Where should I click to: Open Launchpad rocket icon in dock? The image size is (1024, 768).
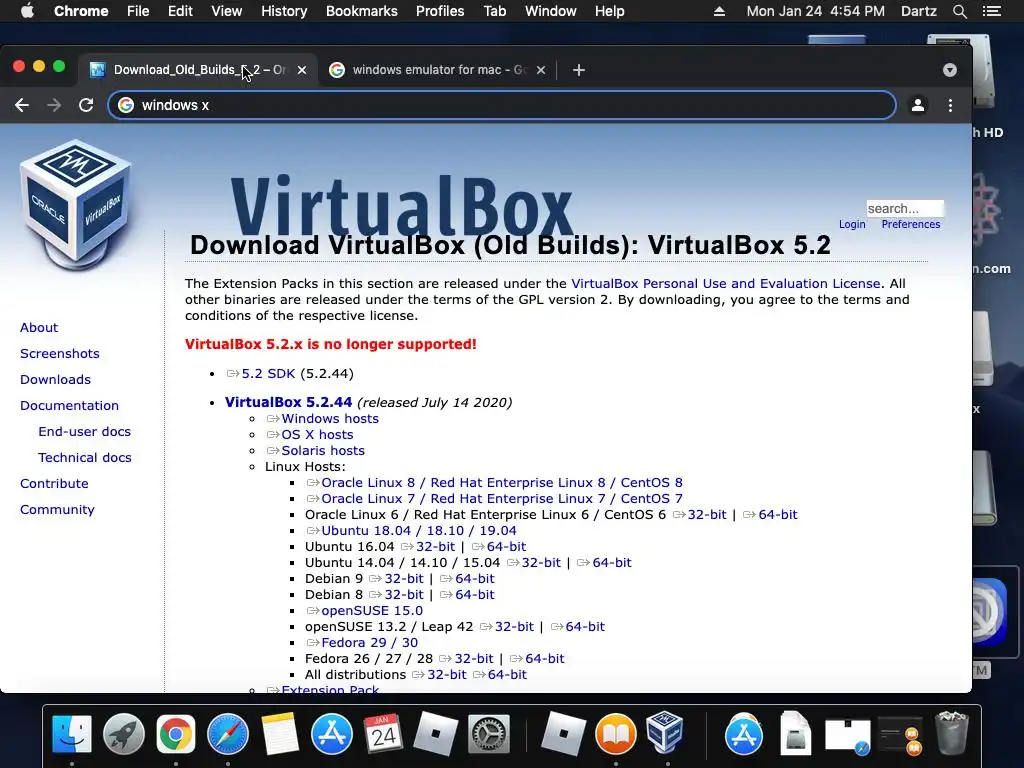[x=123, y=734]
